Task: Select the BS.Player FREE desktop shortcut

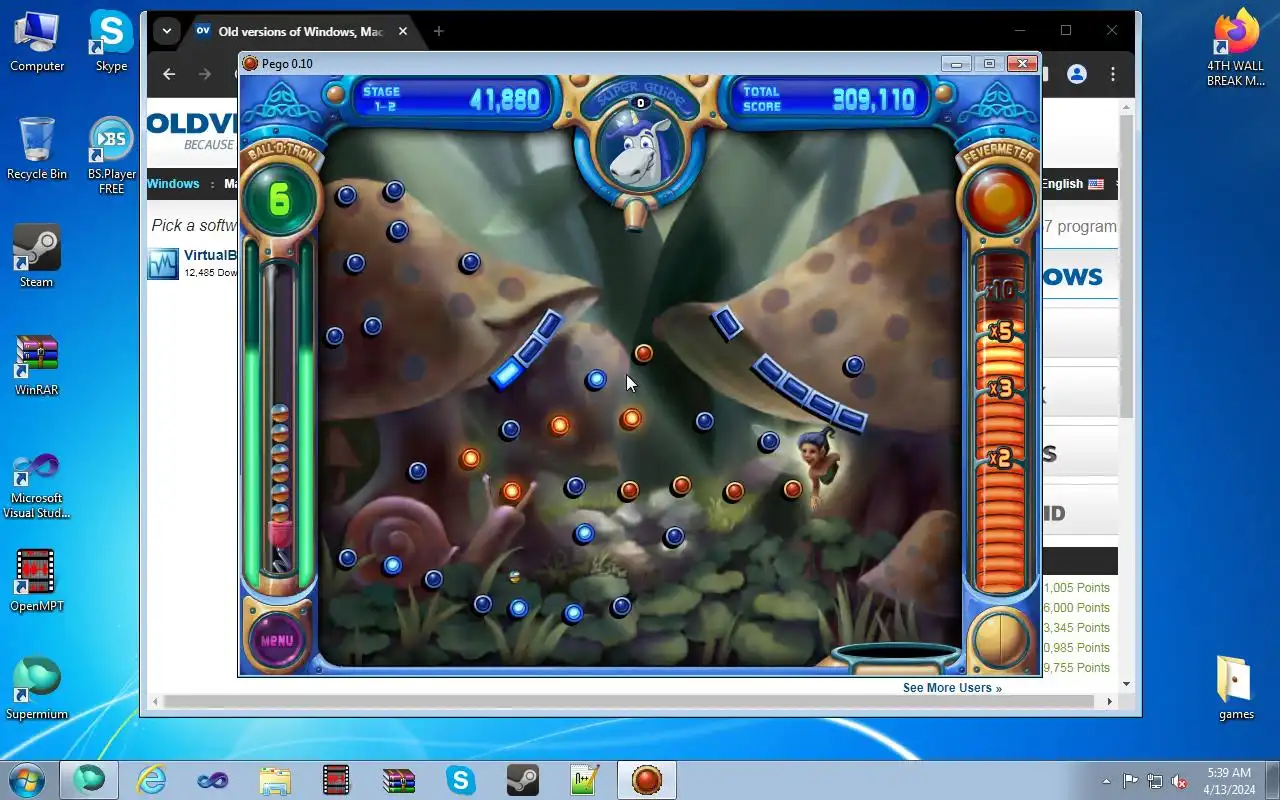Action: click(111, 155)
